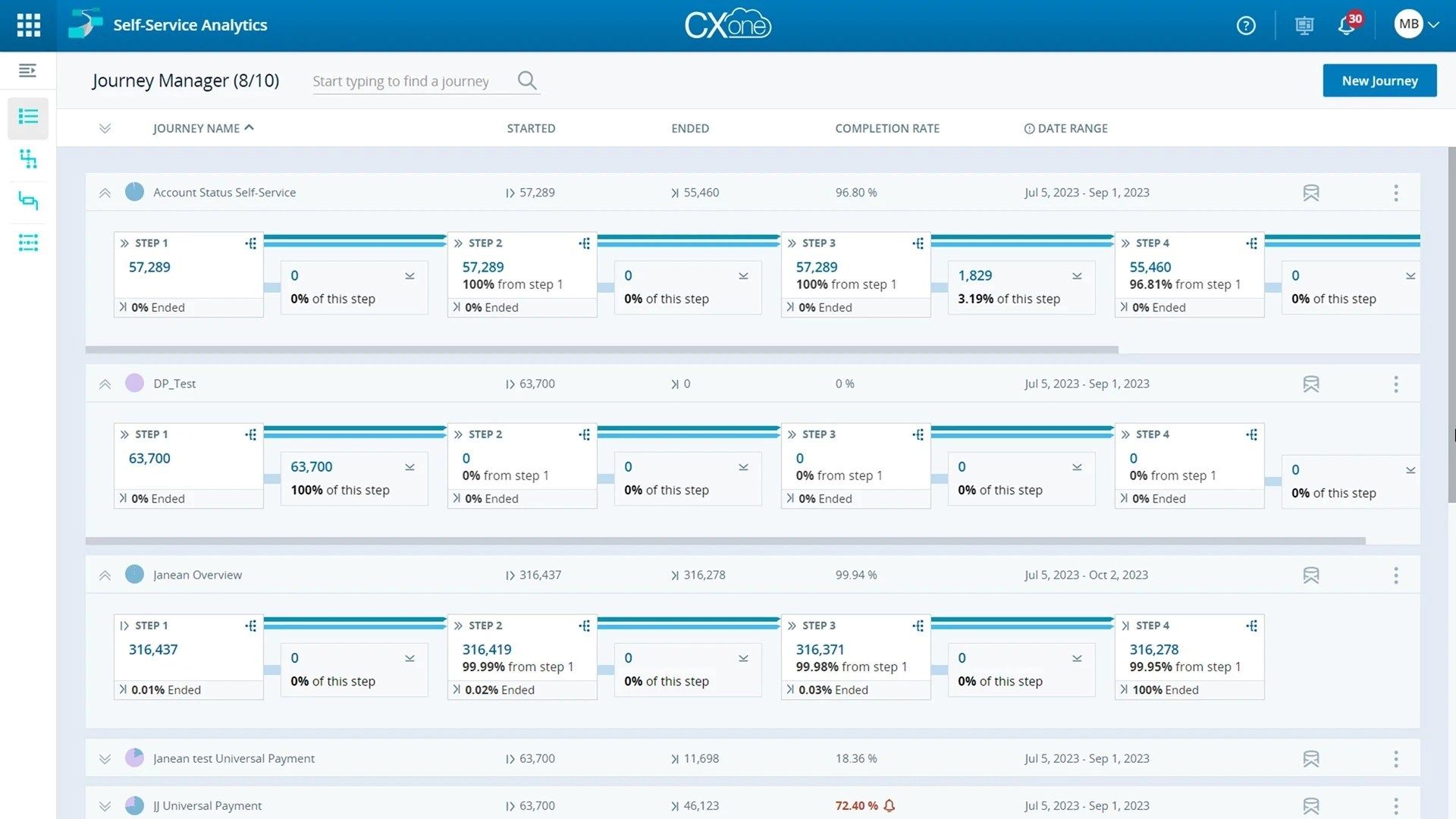Click the bookmark icon for DP_Test journey
Image resolution: width=1456 pixels, height=819 pixels.
1310,384
